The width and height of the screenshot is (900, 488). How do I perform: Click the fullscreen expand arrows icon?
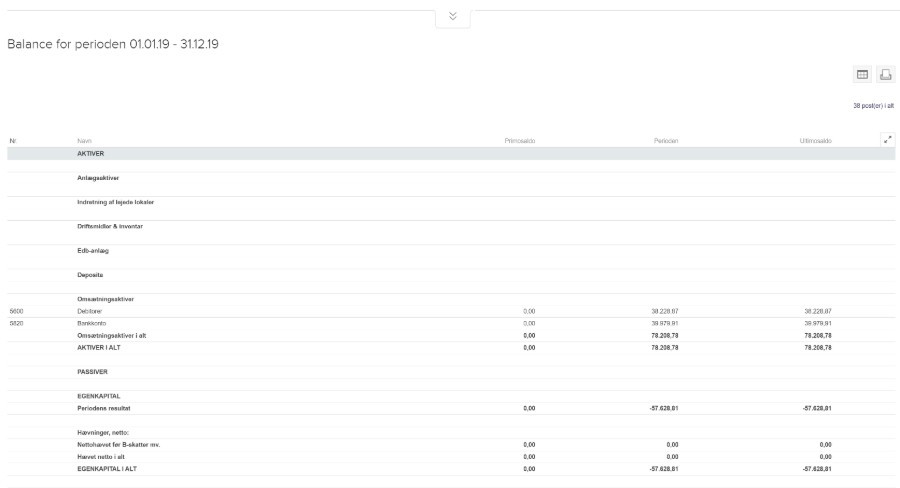coord(887,141)
